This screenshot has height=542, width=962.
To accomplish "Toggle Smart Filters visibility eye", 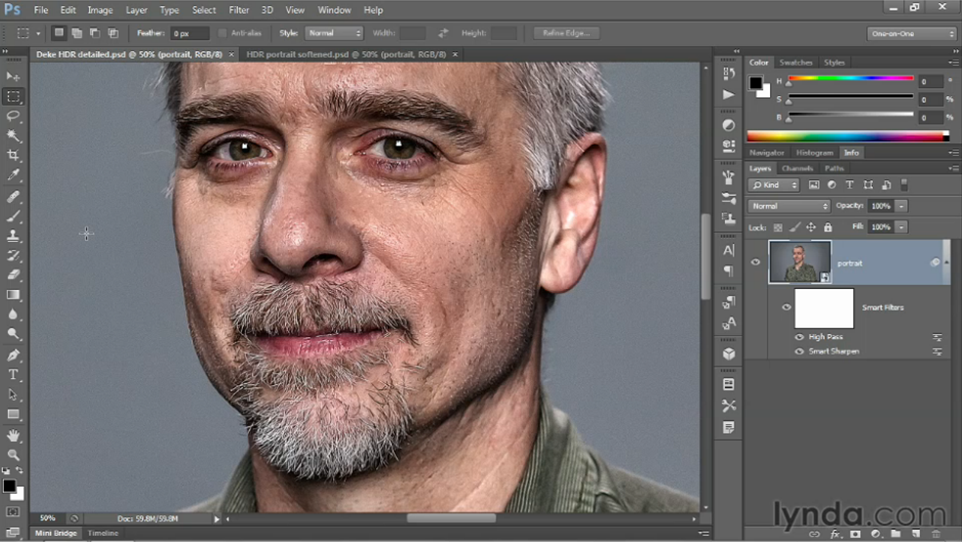I will (x=786, y=307).
